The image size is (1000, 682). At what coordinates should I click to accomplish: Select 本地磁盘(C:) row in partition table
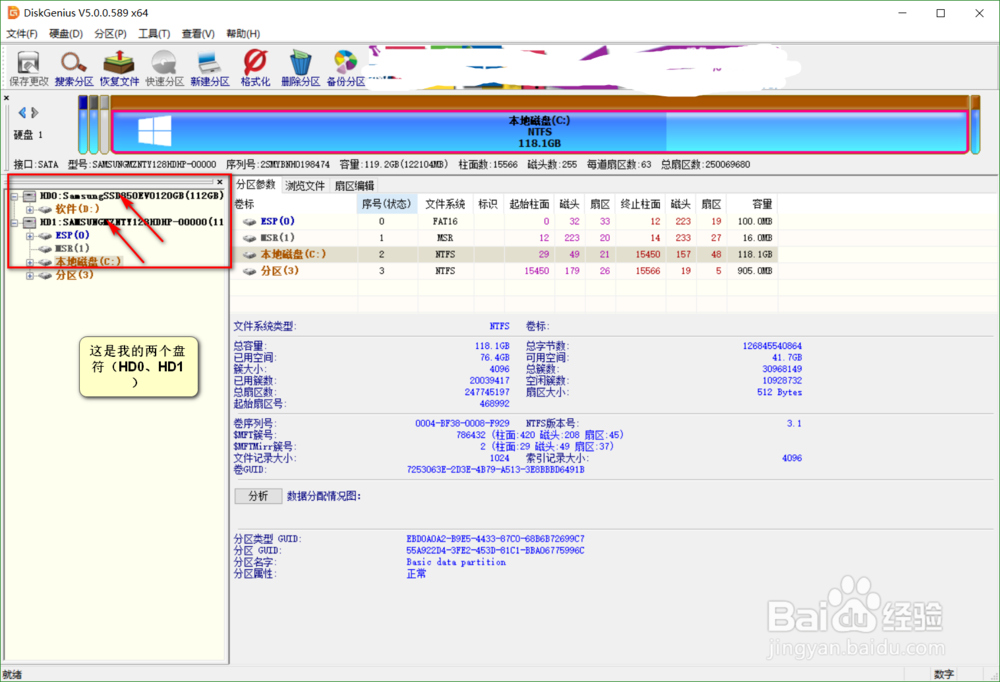click(x=504, y=255)
